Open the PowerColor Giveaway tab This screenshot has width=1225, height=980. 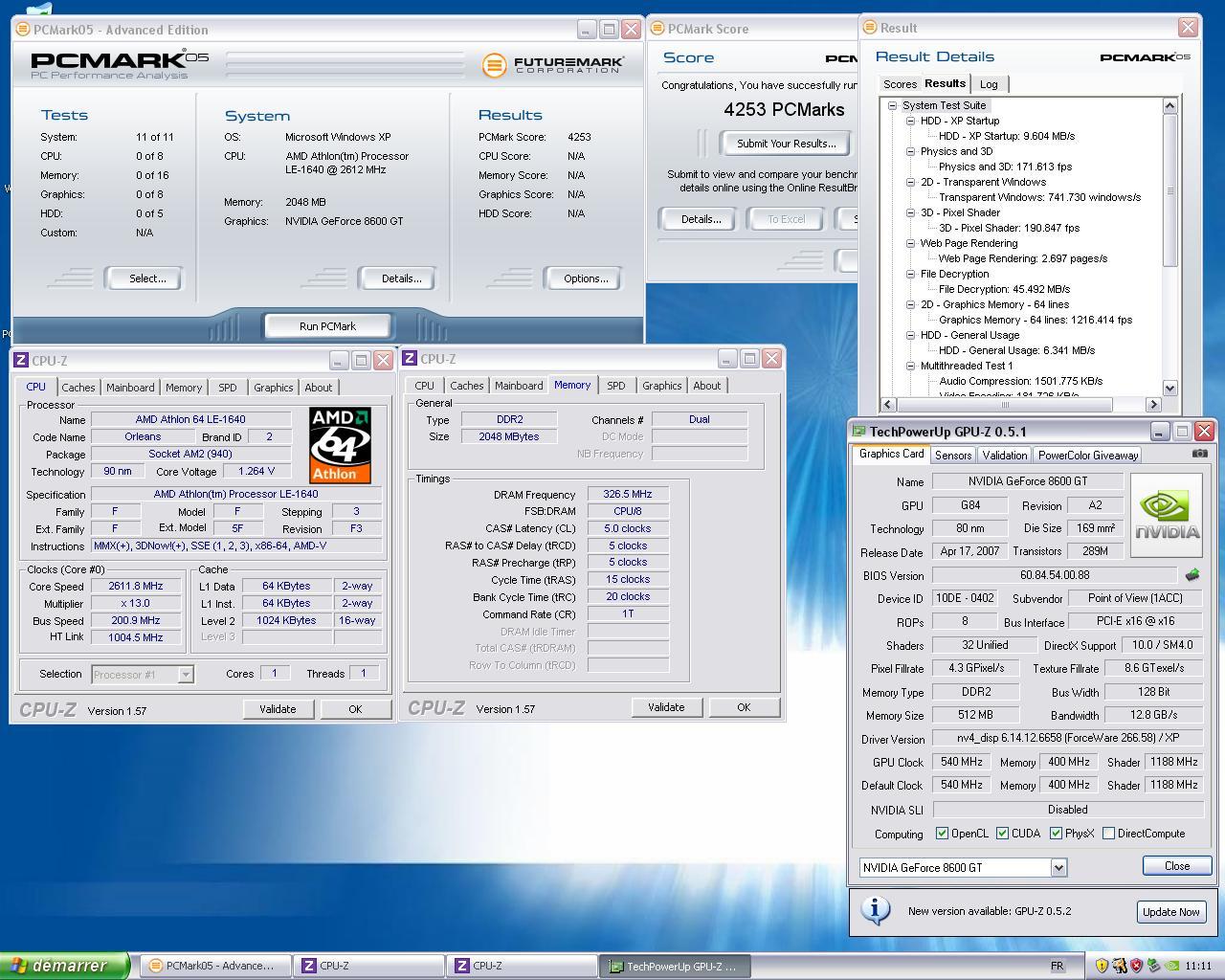click(x=1088, y=456)
